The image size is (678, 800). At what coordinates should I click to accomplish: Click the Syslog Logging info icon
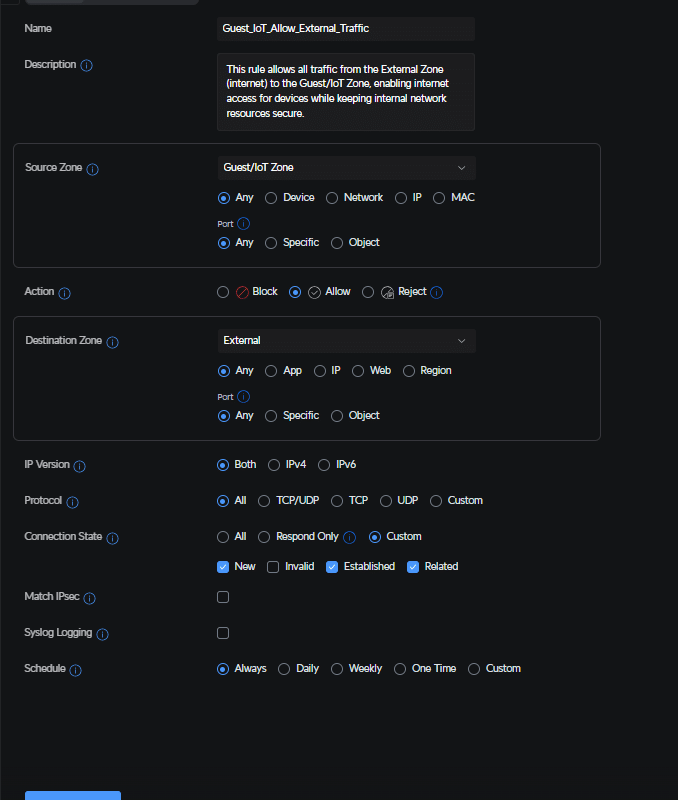(x=103, y=634)
